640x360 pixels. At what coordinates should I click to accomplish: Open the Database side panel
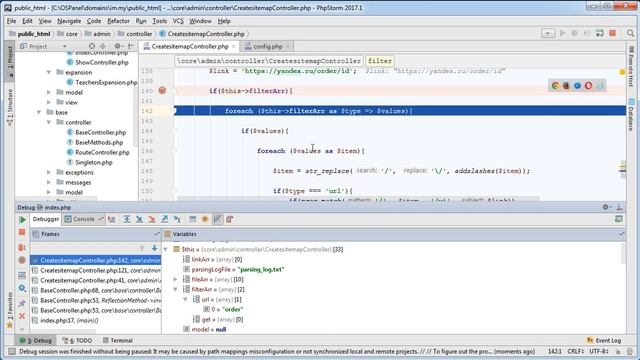[x=631, y=114]
